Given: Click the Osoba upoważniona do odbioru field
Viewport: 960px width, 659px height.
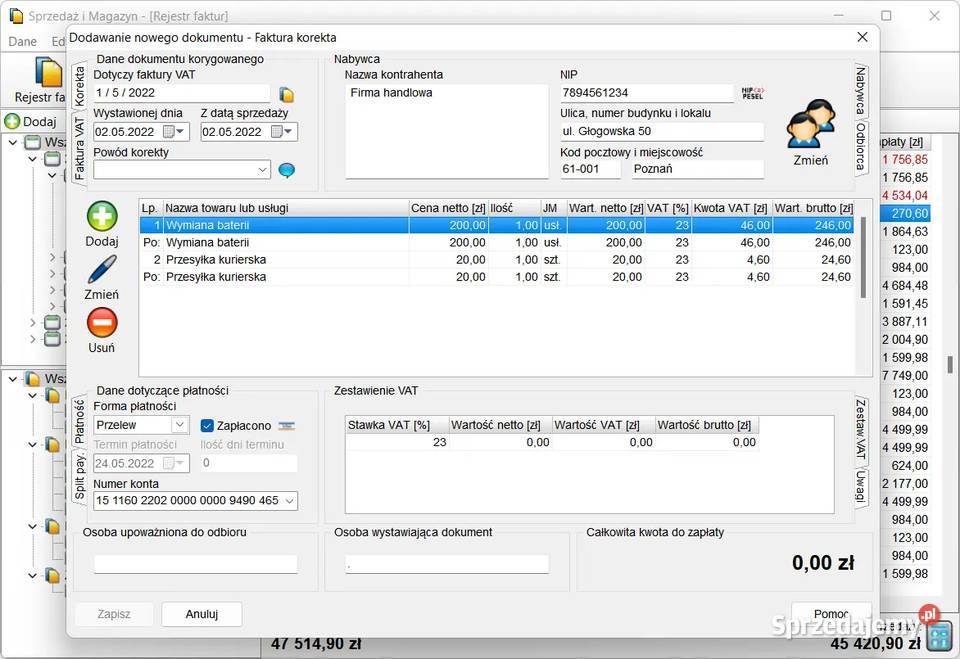Looking at the screenshot, I should [x=195, y=564].
